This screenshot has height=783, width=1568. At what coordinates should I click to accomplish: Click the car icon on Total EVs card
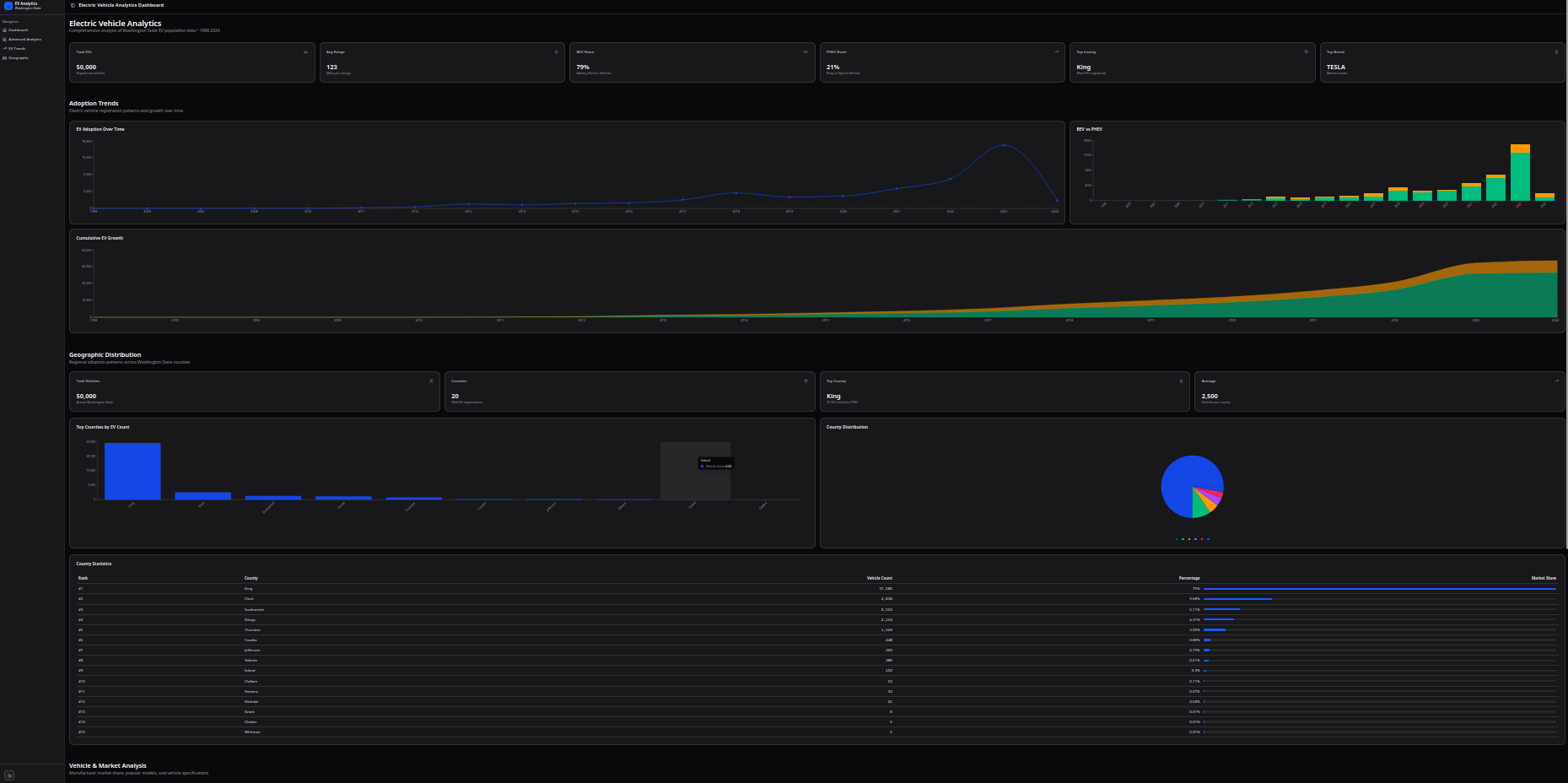coord(305,51)
